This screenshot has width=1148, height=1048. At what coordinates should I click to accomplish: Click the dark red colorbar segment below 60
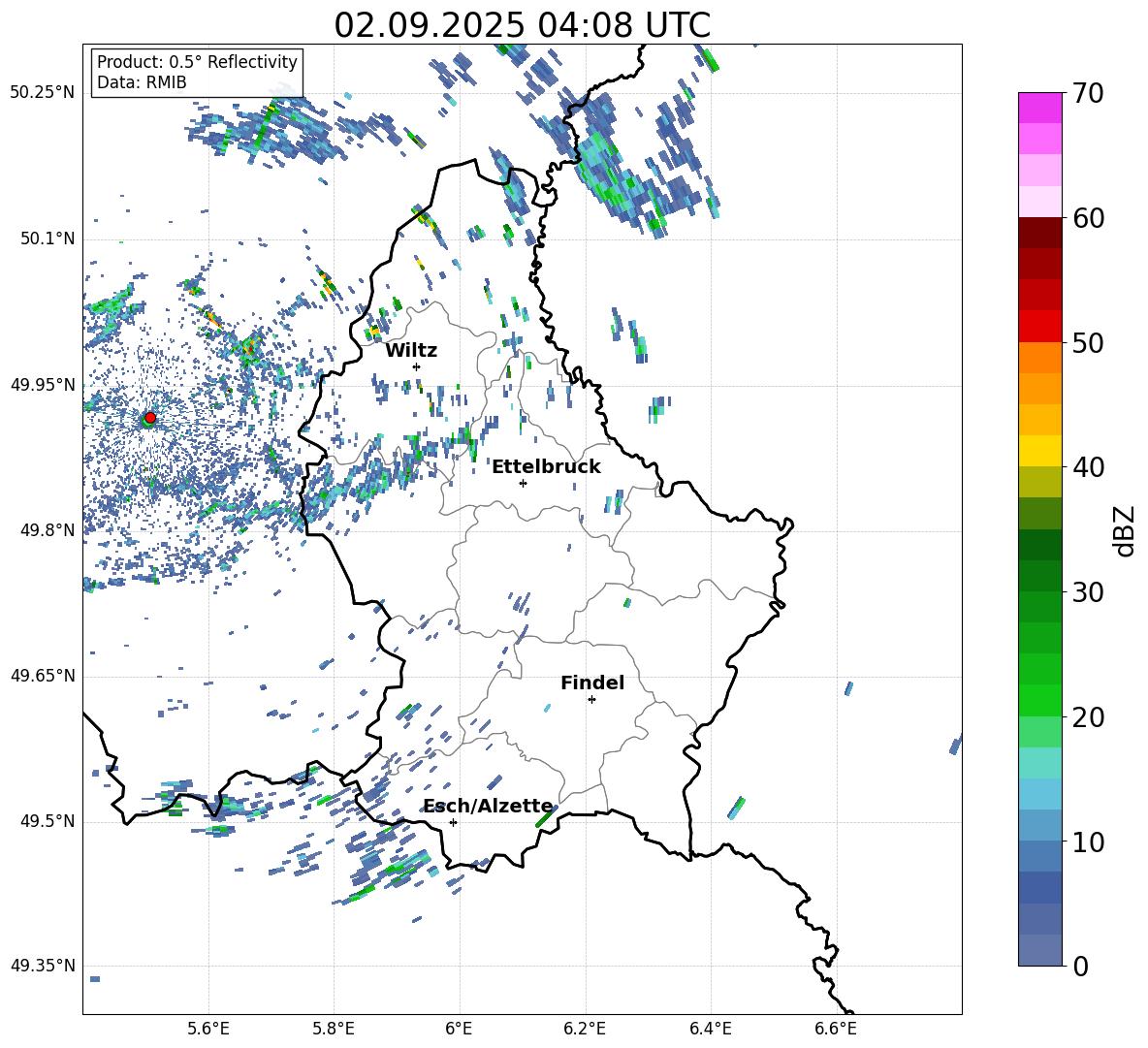[1039, 233]
